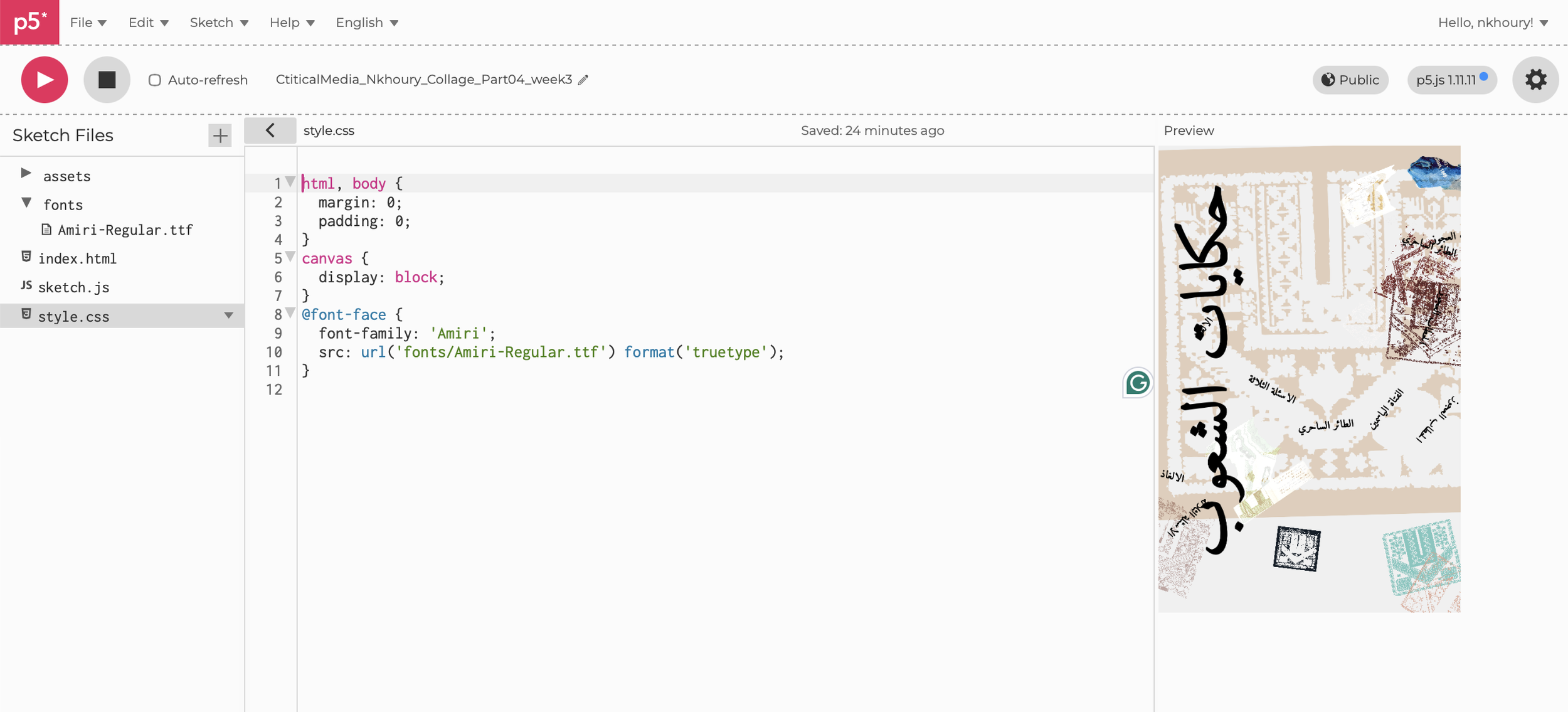1568x712 pixels.
Task: Open the p5.js 1.11.11 version selector
Action: (1451, 80)
